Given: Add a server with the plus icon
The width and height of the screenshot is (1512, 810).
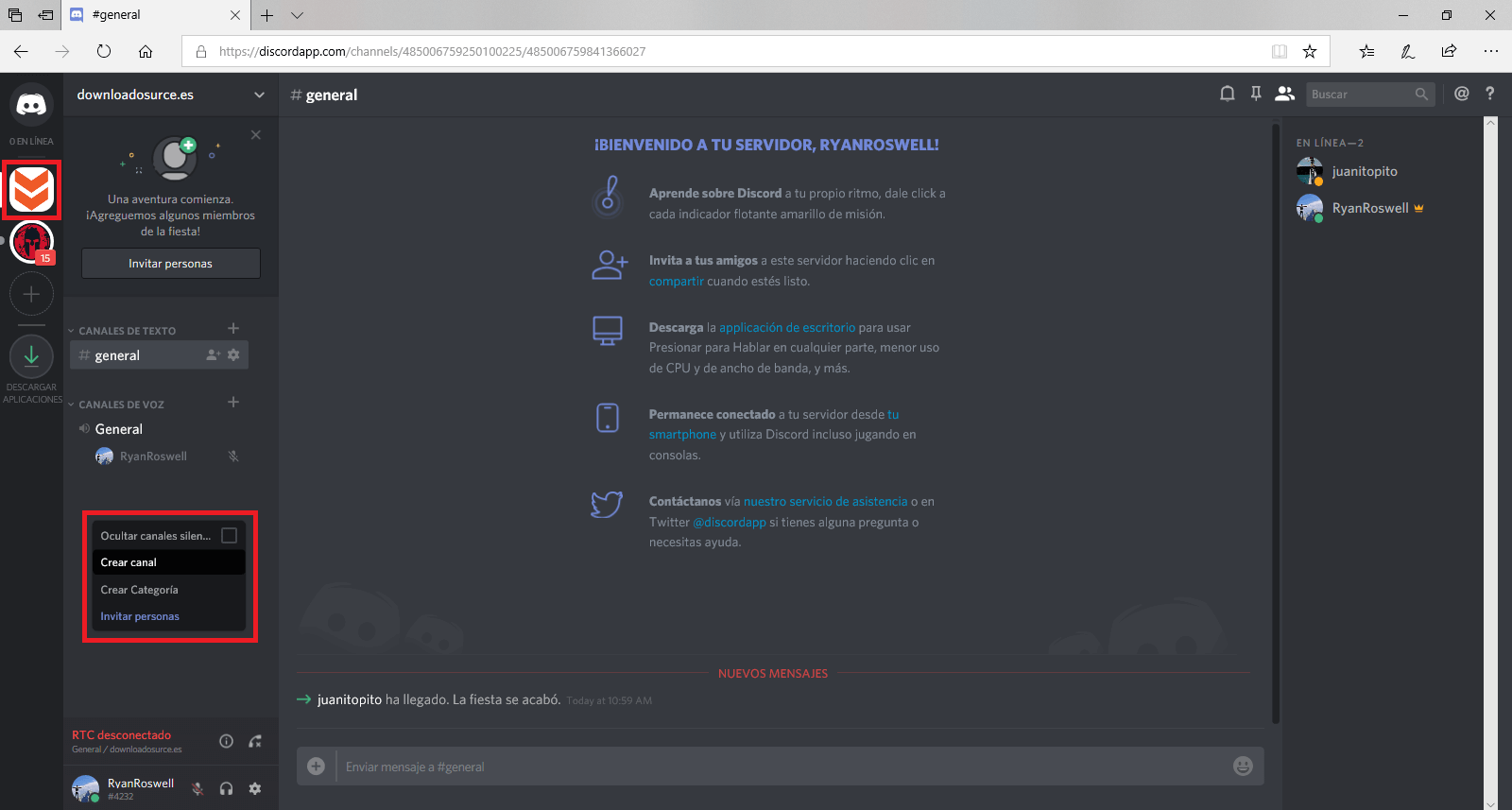Looking at the screenshot, I should coord(31,294).
